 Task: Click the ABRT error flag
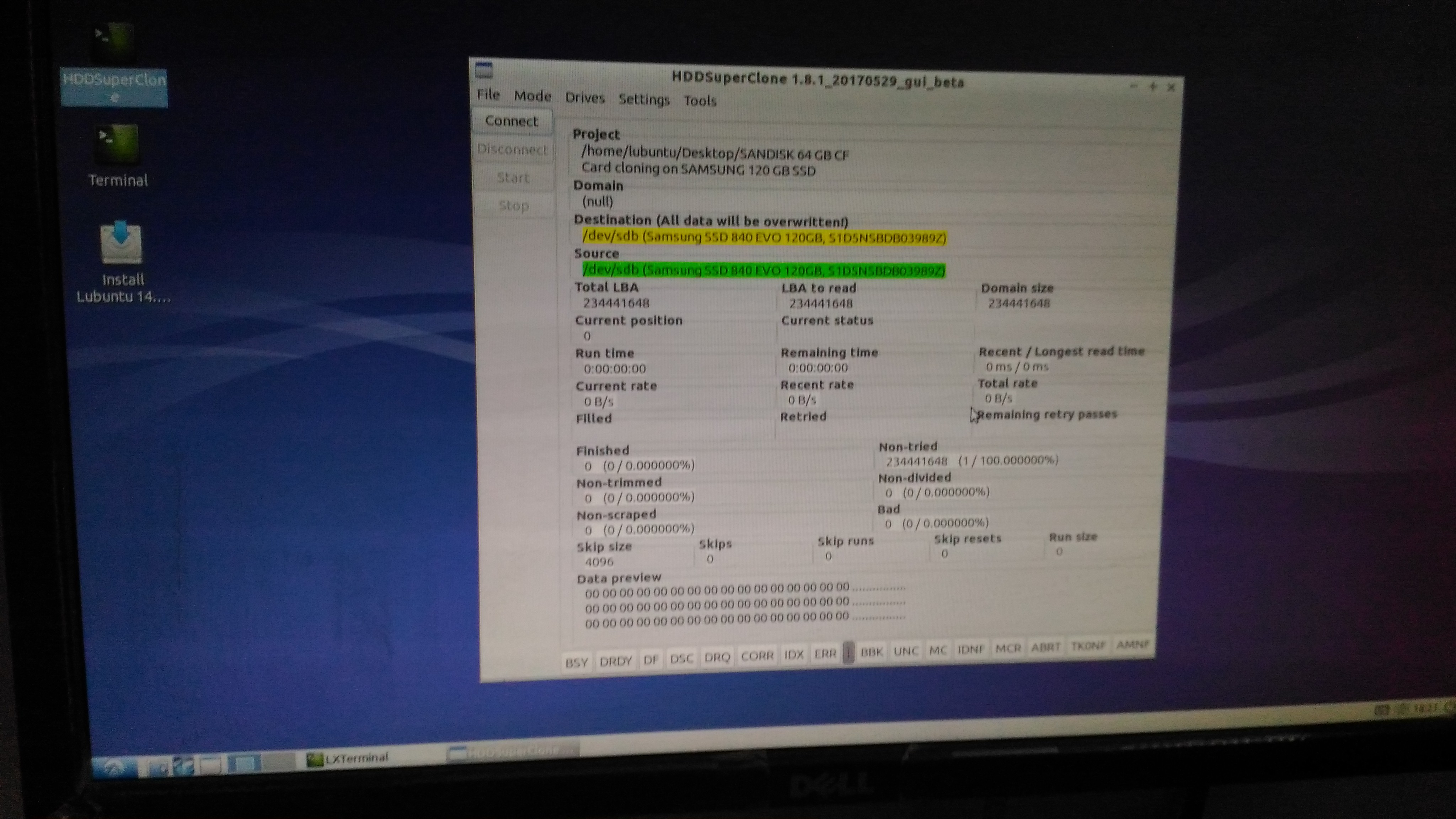(x=1046, y=647)
